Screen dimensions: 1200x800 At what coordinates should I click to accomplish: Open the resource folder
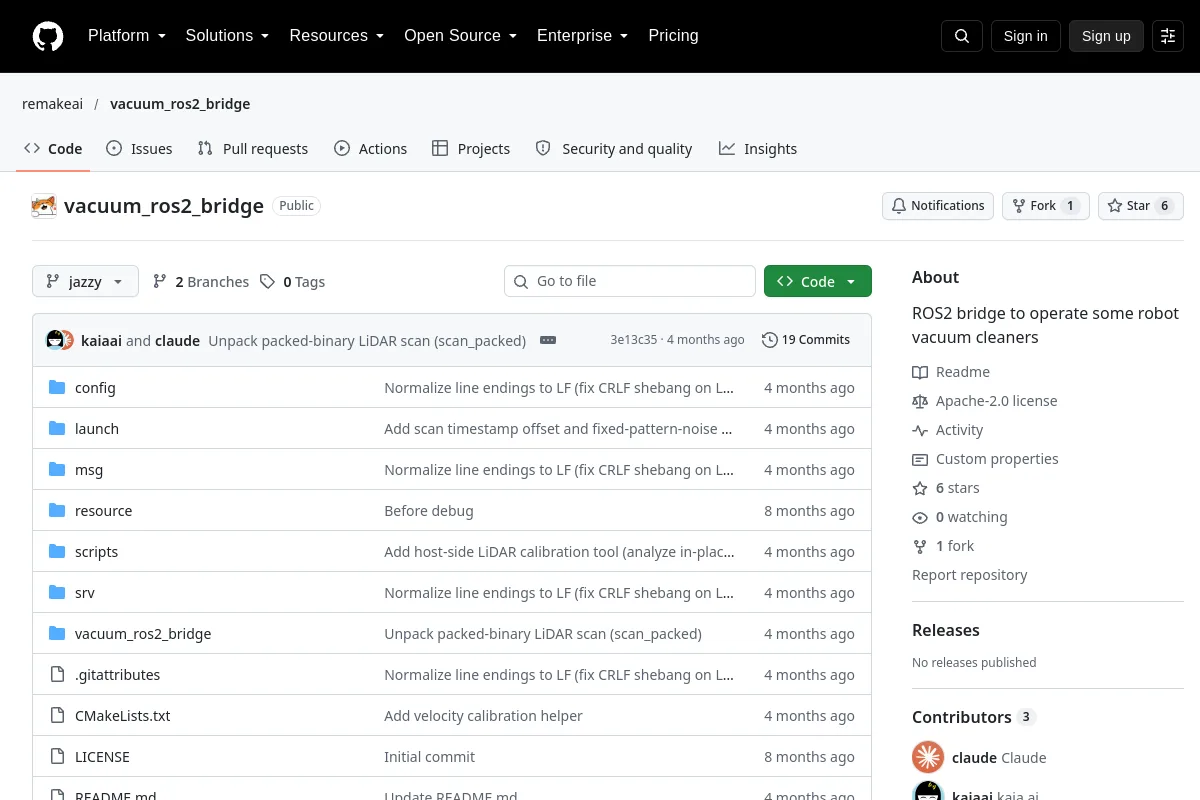[103, 511]
